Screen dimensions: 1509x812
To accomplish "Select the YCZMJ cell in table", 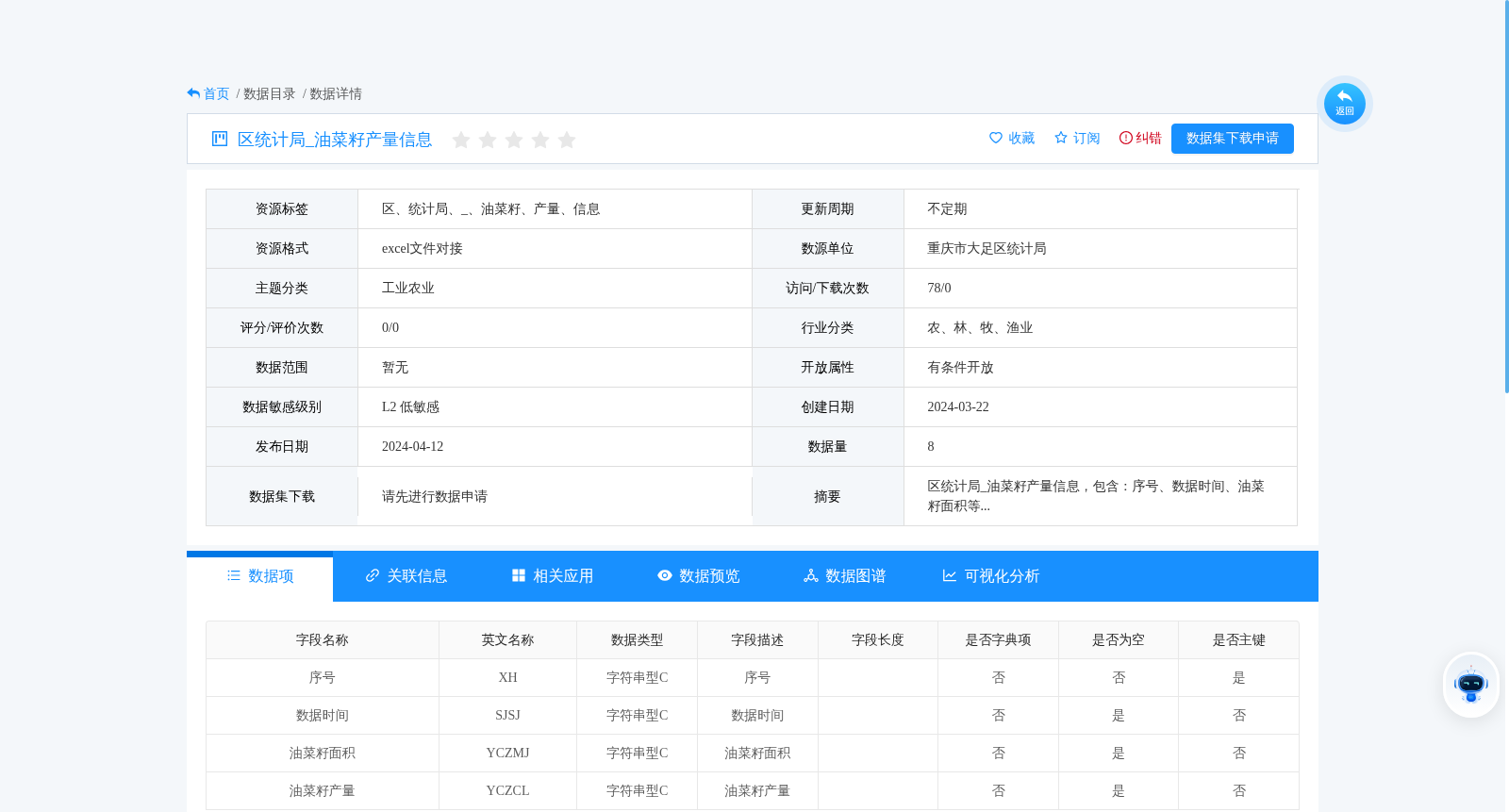I will 507,754.
